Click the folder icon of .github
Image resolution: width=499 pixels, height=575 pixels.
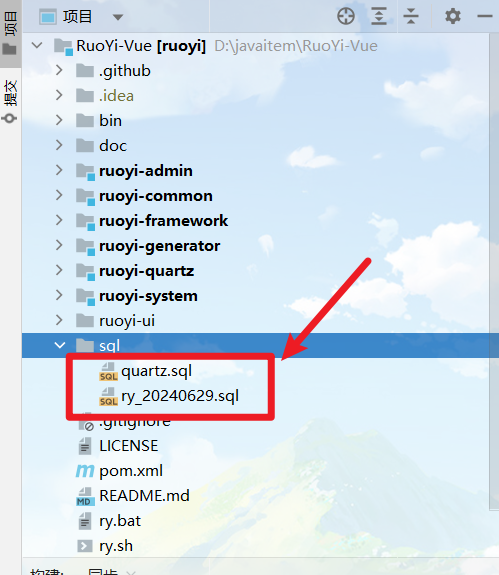pos(85,70)
